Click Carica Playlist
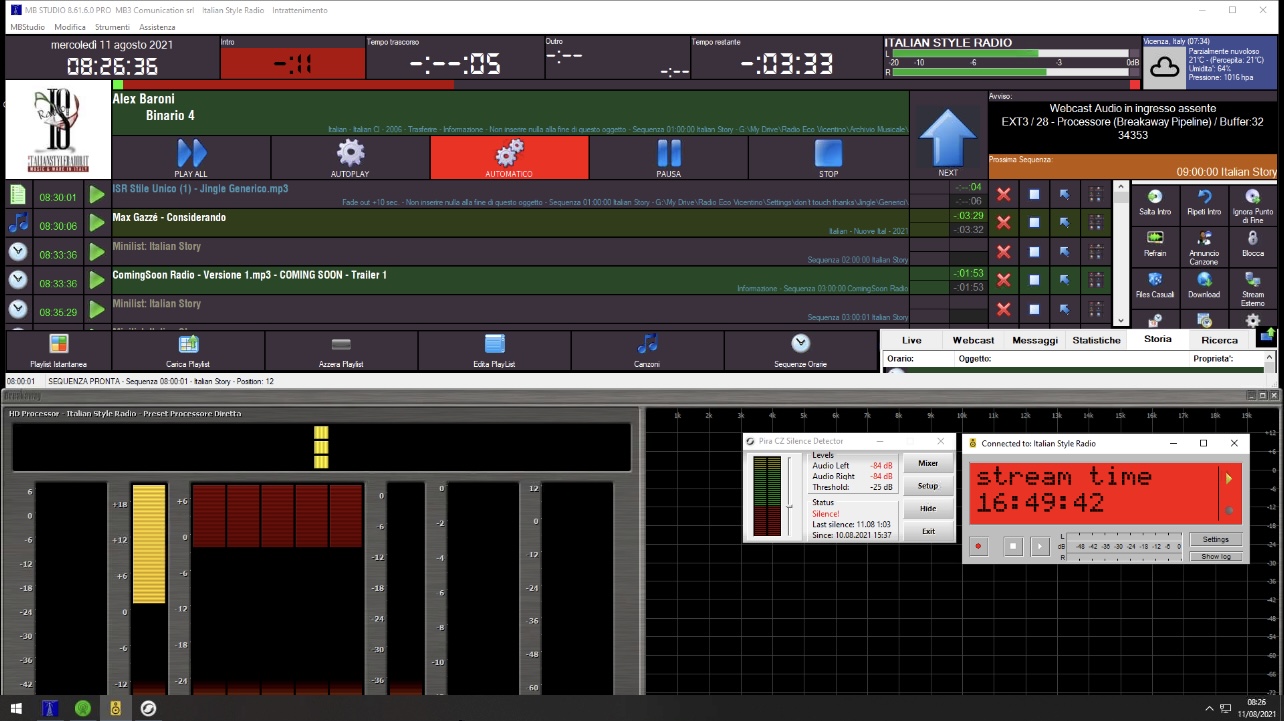Image resolution: width=1284 pixels, height=721 pixels. tap(188, 350)
